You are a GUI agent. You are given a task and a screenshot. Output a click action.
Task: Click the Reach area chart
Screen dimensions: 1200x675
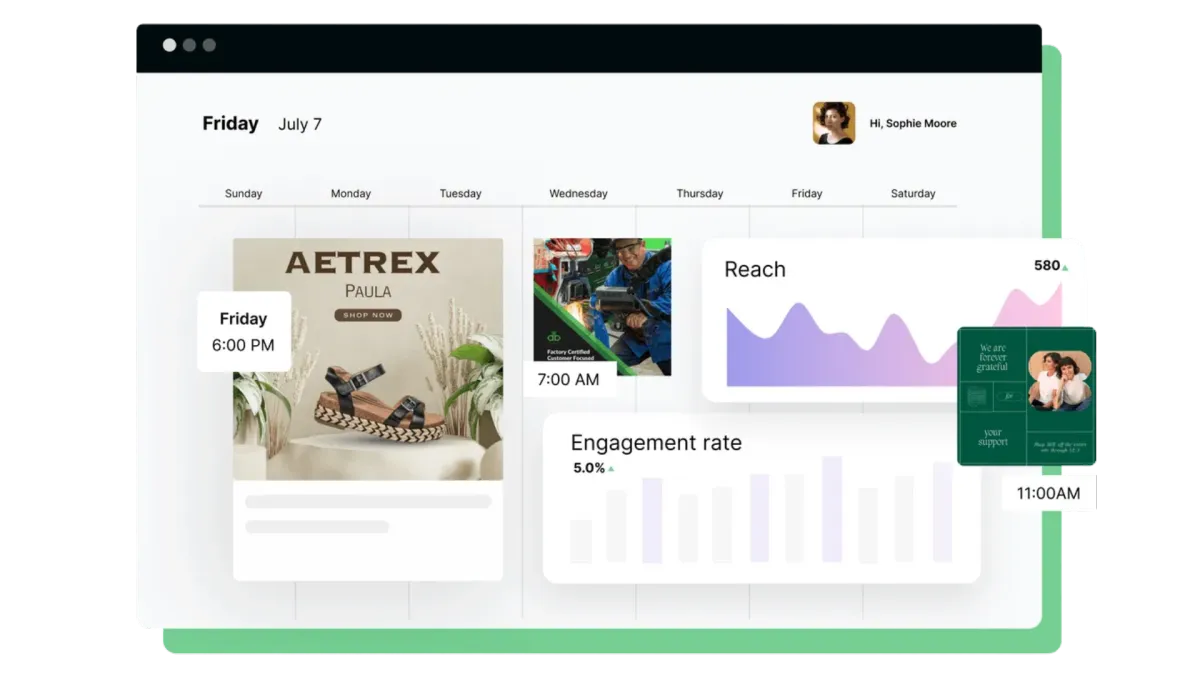(x=894, y=336)
